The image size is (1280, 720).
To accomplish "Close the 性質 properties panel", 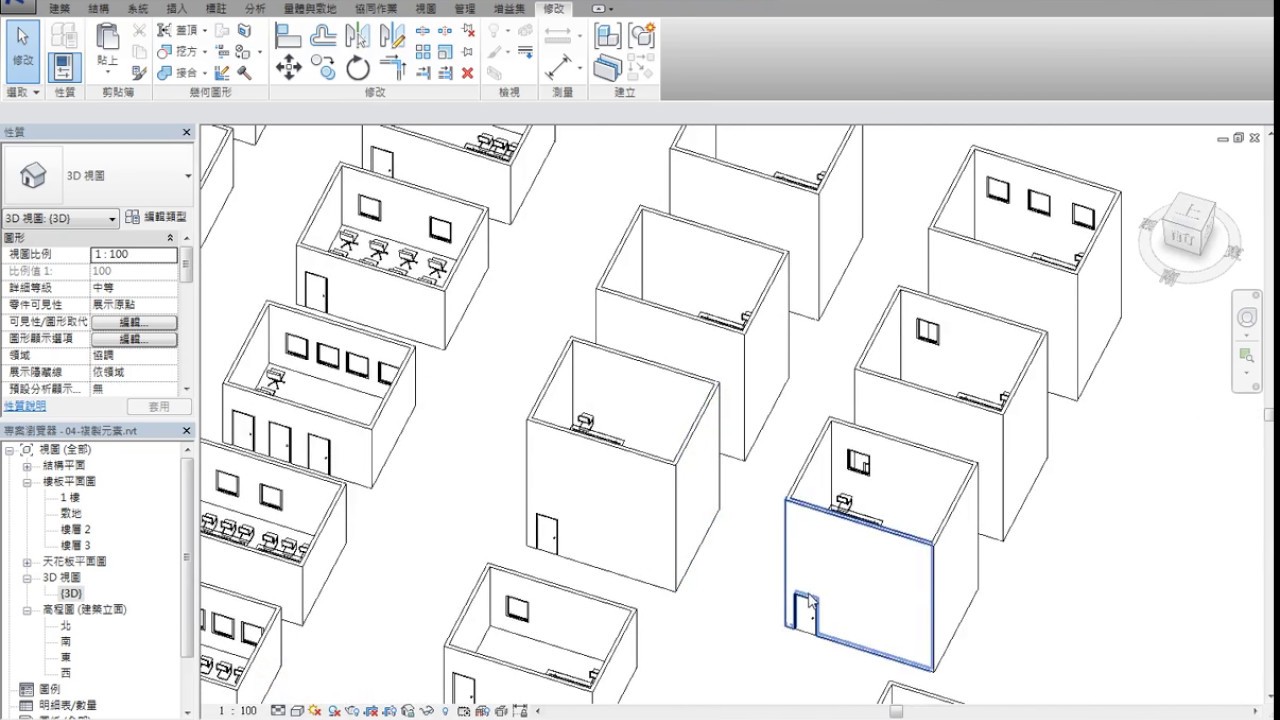I will [186, 132].
